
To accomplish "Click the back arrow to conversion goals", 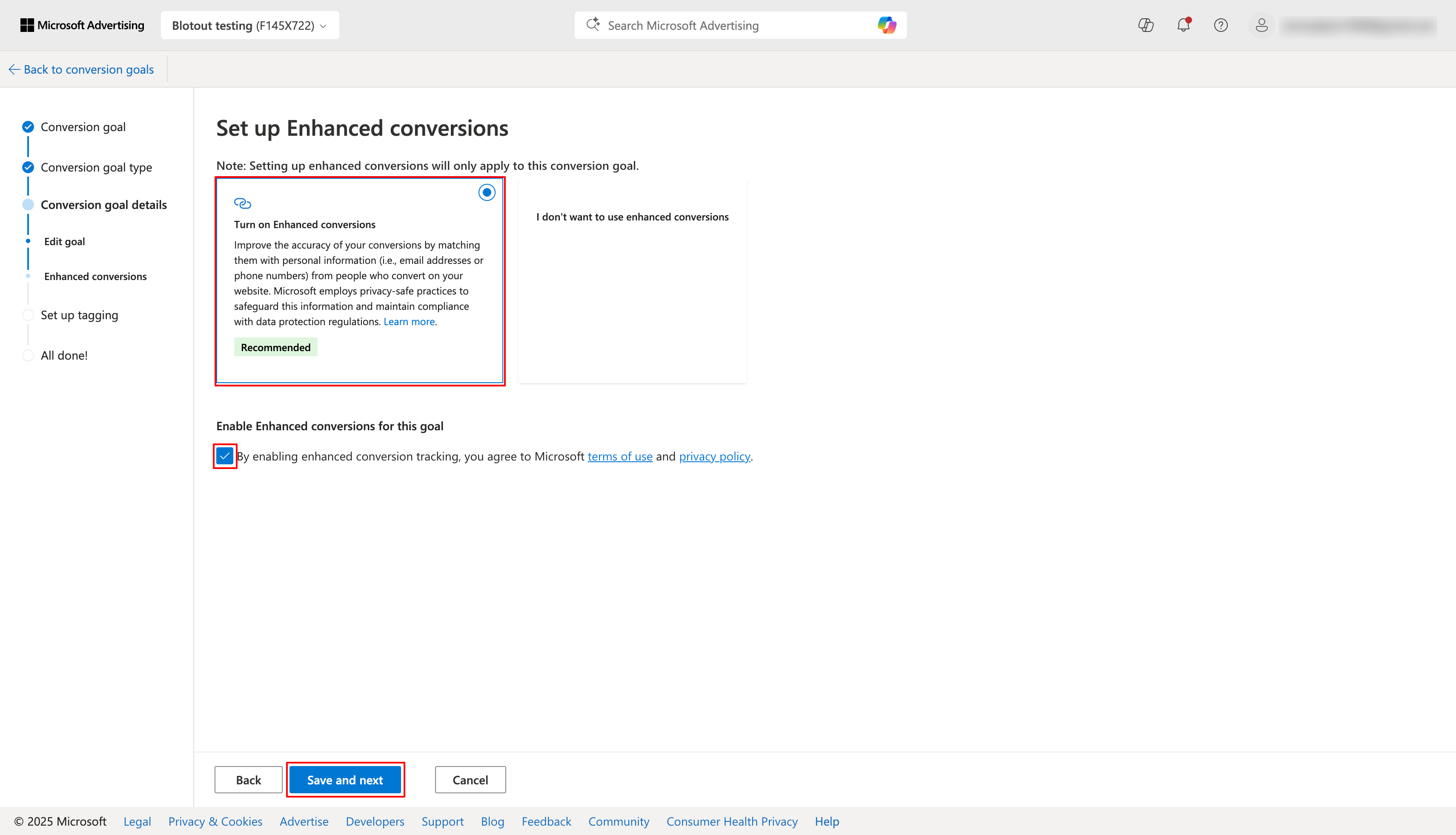I will [x=15, y=69].
